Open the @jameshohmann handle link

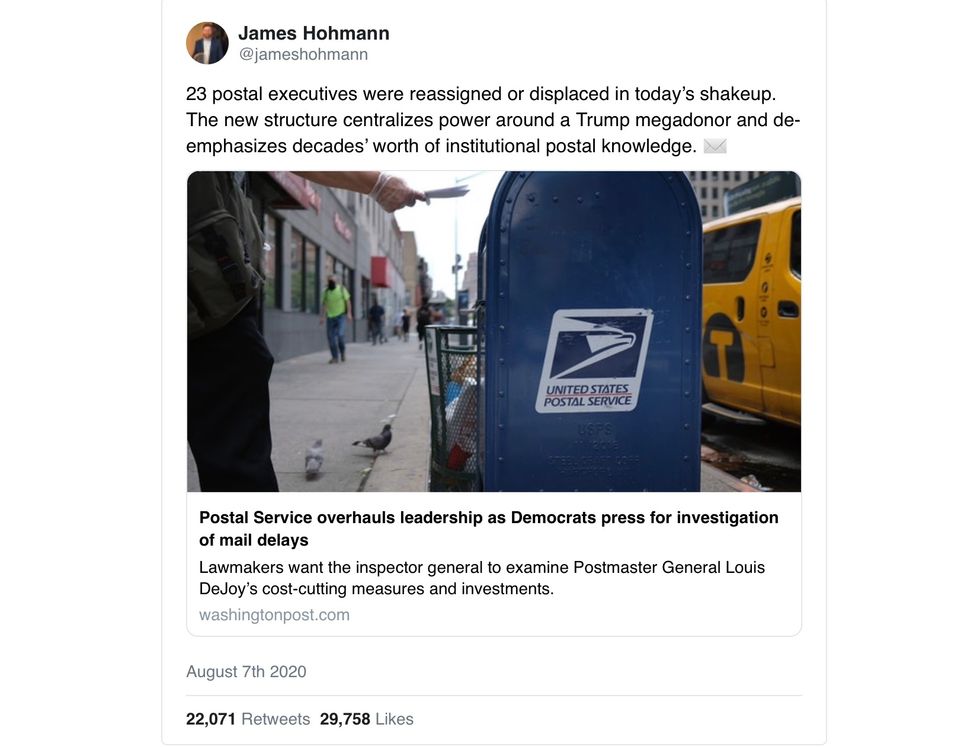(x=303, y=54)
